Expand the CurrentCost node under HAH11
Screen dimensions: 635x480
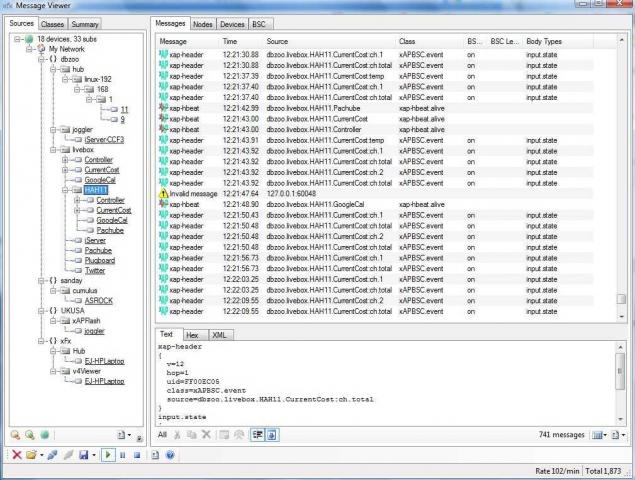pyautogui.click(x=77, y=210)
